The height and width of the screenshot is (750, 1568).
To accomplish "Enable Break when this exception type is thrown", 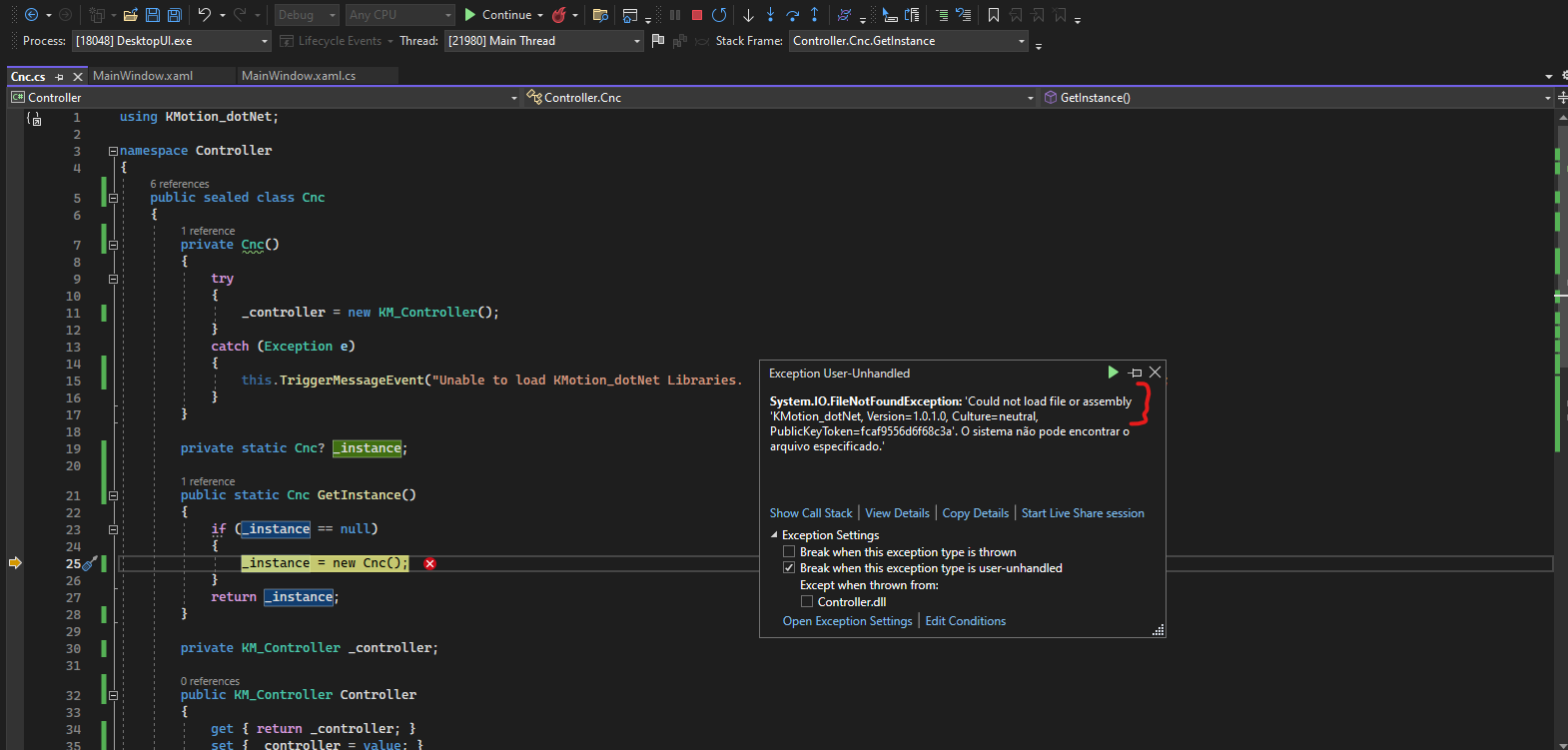I will point(789,552).
